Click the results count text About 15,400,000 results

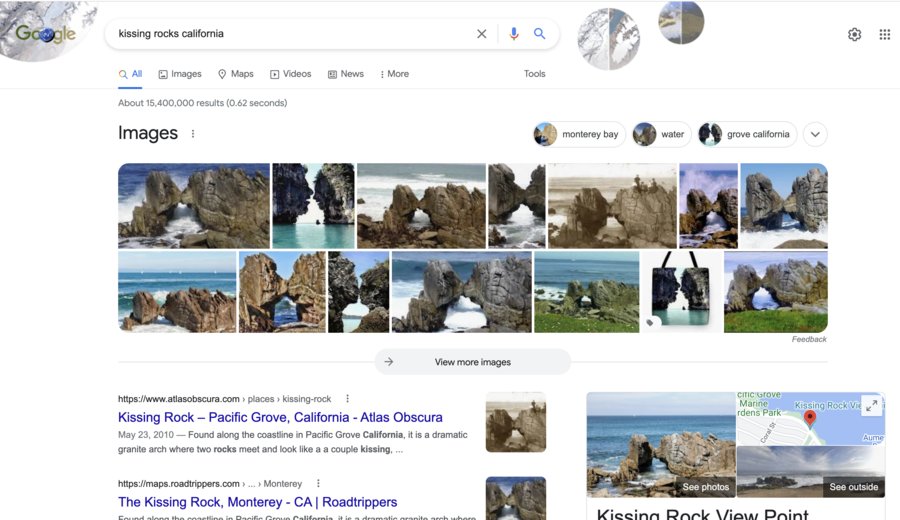(203, 103)
